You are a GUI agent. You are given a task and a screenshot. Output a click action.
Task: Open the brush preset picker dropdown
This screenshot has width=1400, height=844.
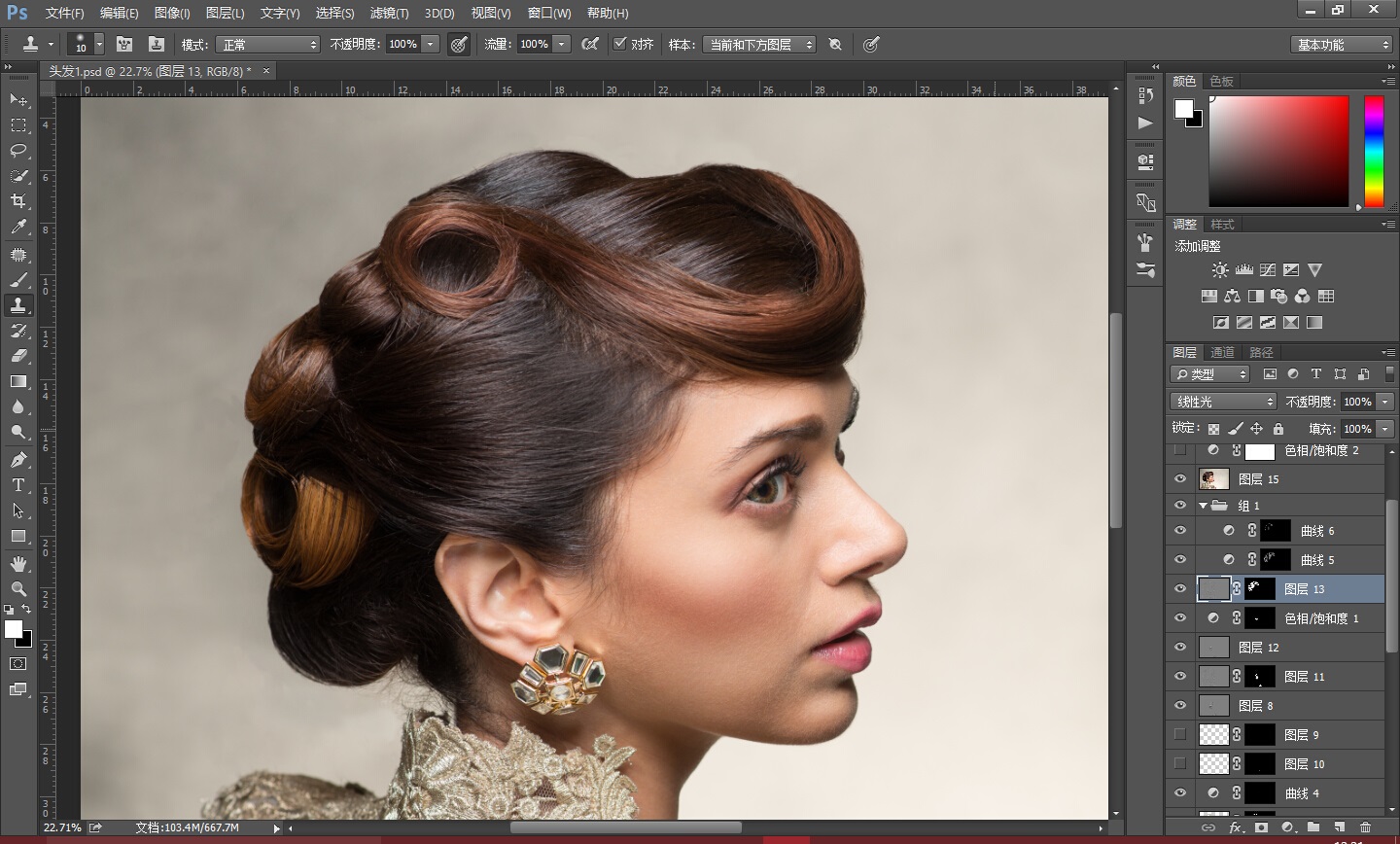click(99, 45)
